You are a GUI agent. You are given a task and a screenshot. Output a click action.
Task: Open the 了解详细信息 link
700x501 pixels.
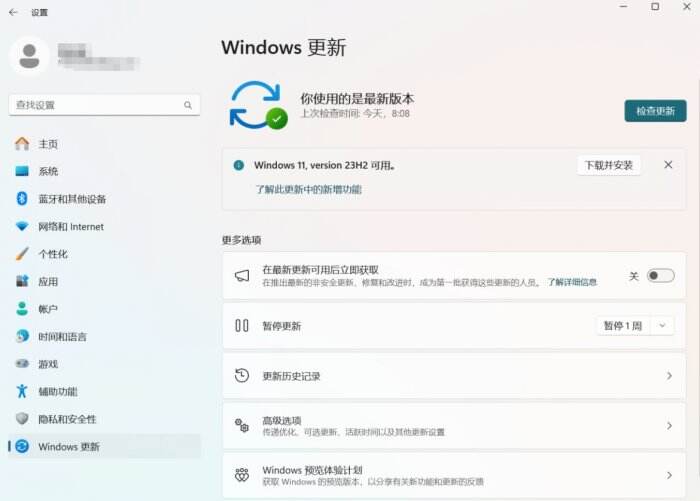pos(572,282)
